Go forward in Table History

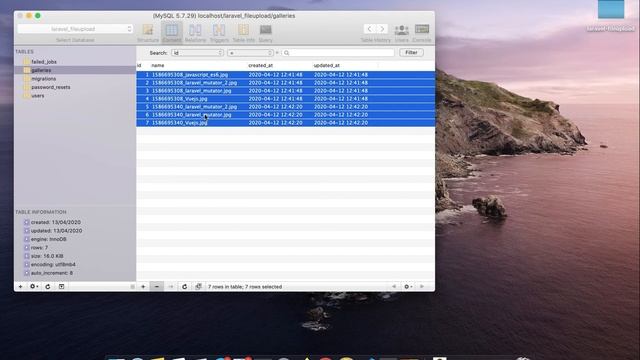(382, 29)
